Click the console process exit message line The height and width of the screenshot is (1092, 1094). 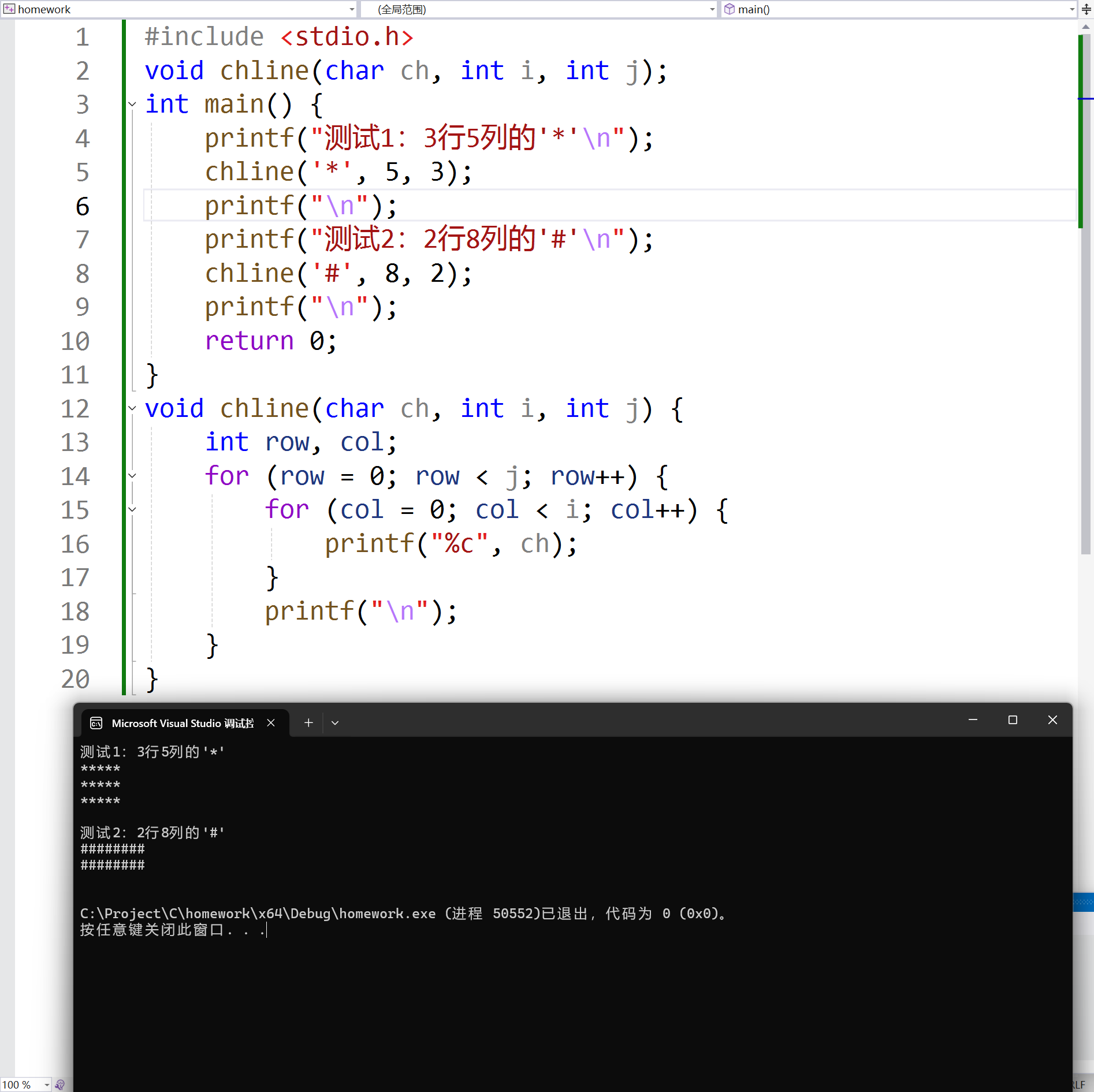coord(403,914)
